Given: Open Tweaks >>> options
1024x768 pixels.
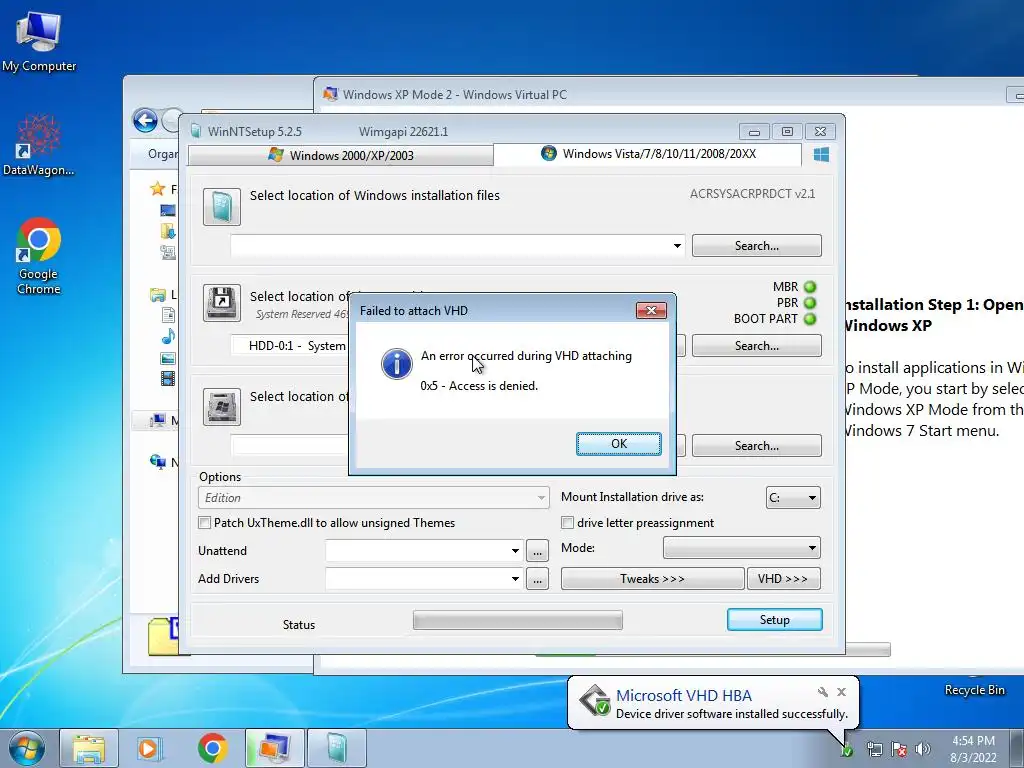Looking at the screenshot, I should coord(652,579).
